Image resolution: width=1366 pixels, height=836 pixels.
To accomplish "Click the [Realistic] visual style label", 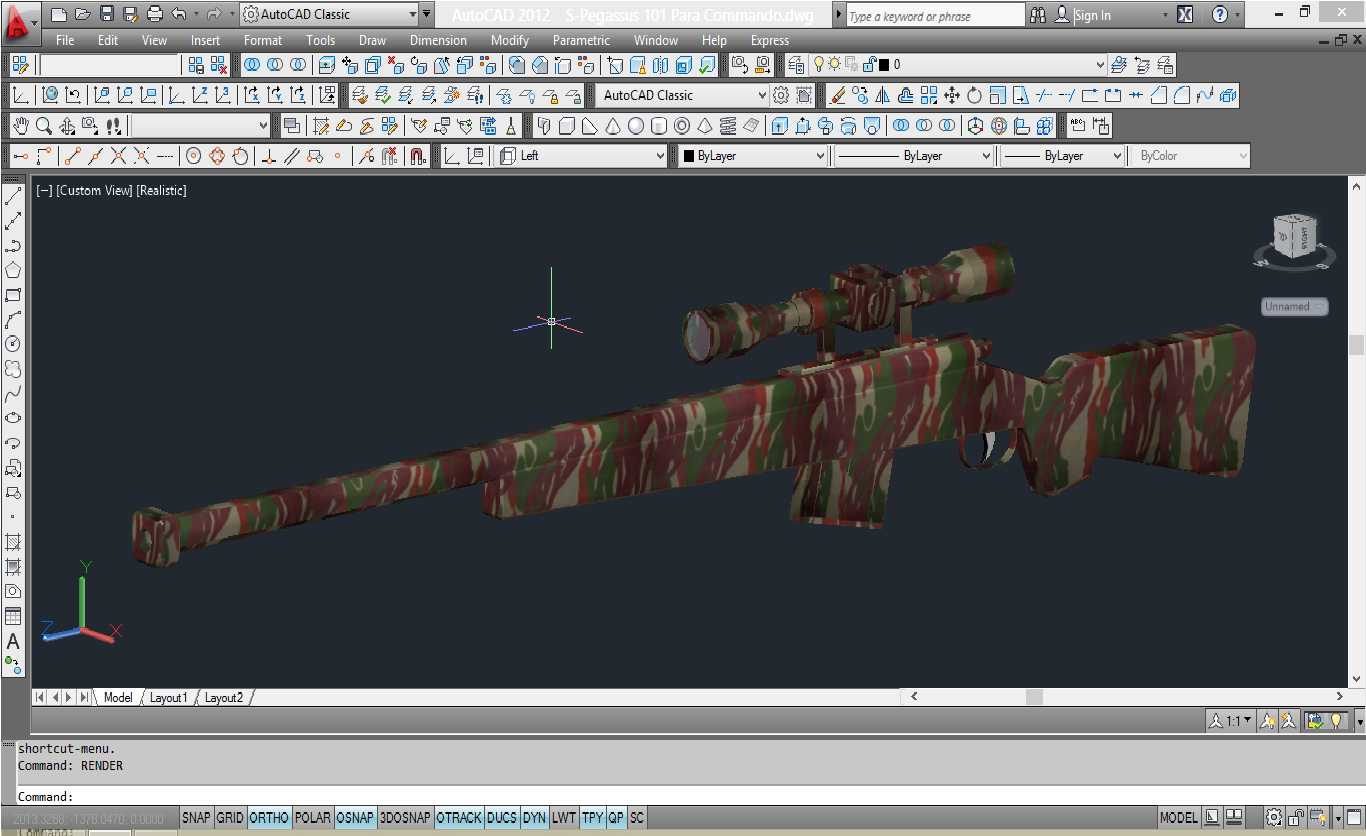I will coord(161,190).
